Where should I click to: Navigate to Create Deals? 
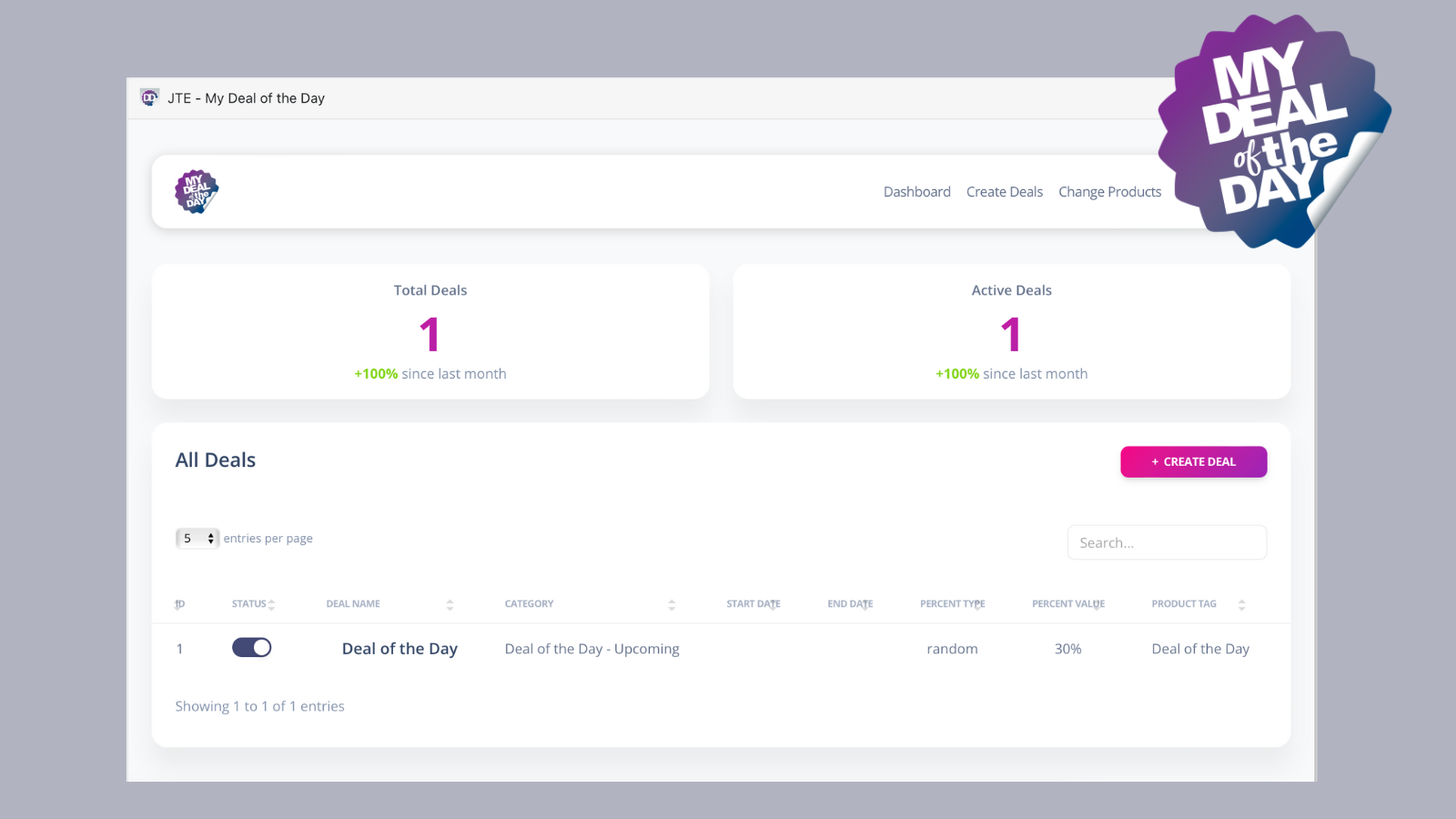pyautogui.click(x=1005, y=191)
